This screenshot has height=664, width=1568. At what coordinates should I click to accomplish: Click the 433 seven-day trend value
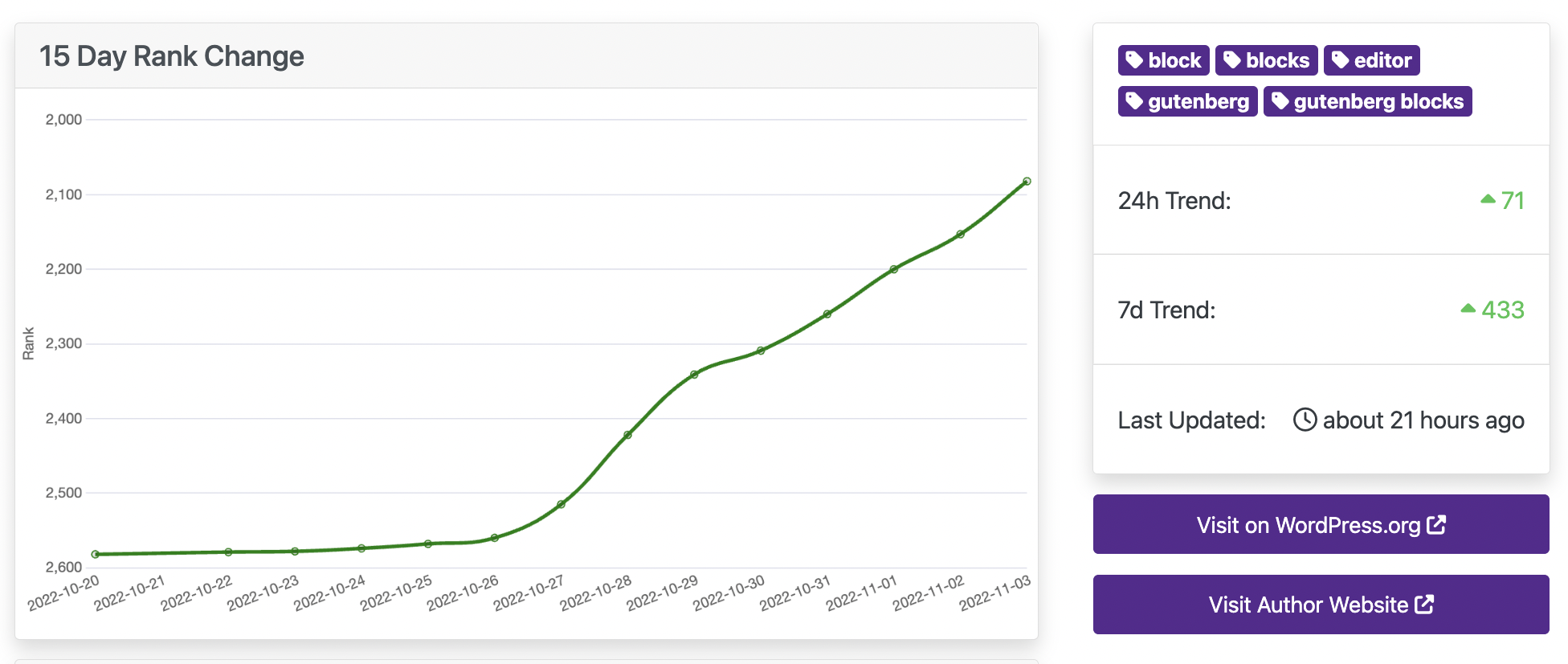coord(1502,309)
